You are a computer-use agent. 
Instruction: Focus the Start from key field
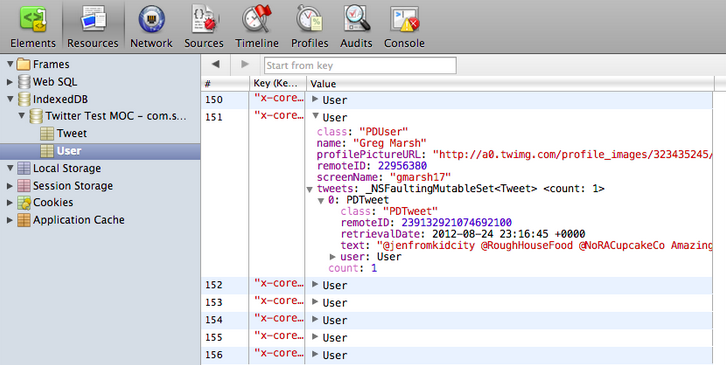(360, 65)
